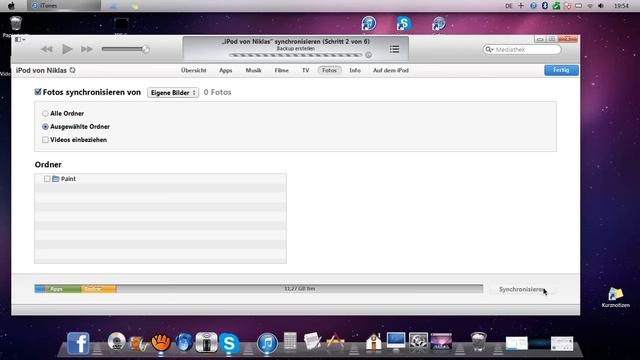This screenshot has height=360, width=640.
Task: Open Skype from the dock
Action: 229,343
